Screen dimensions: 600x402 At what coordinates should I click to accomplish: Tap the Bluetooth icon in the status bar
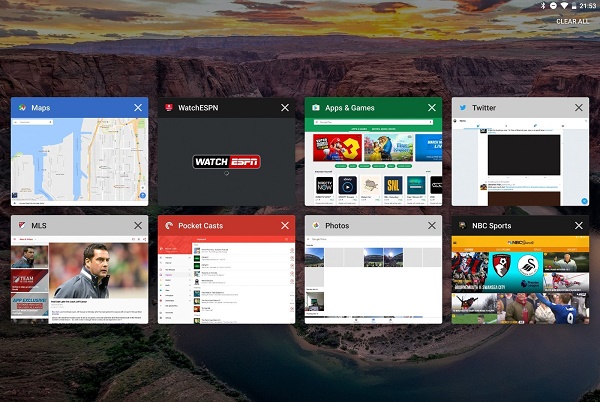(543, 6)
